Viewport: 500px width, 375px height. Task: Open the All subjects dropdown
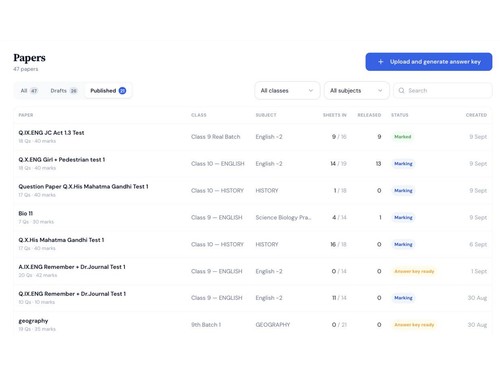[356, 90]
